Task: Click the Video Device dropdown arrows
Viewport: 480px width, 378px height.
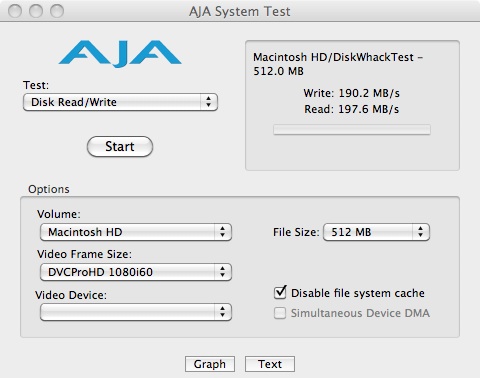Action: point(223,312)
